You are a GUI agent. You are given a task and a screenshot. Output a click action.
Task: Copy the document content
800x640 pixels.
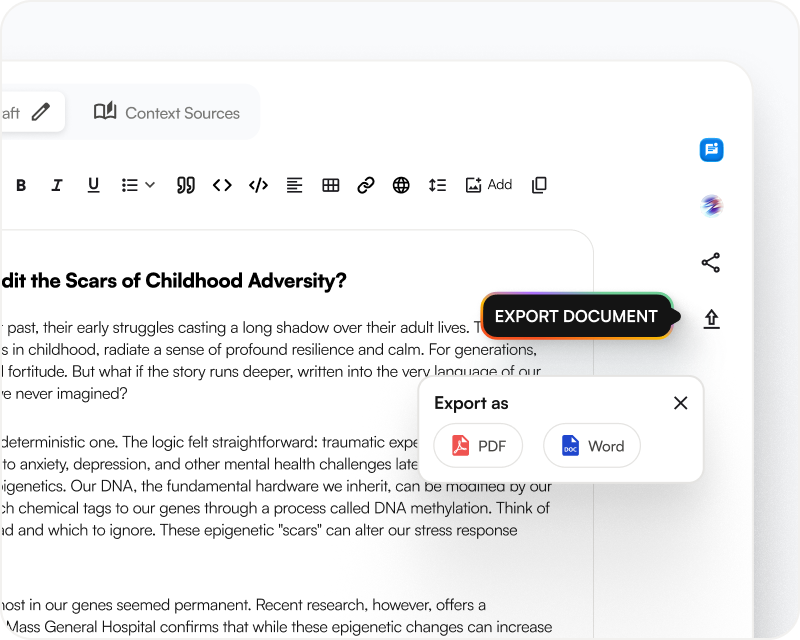pyautogui.click(x=539, y=185)
